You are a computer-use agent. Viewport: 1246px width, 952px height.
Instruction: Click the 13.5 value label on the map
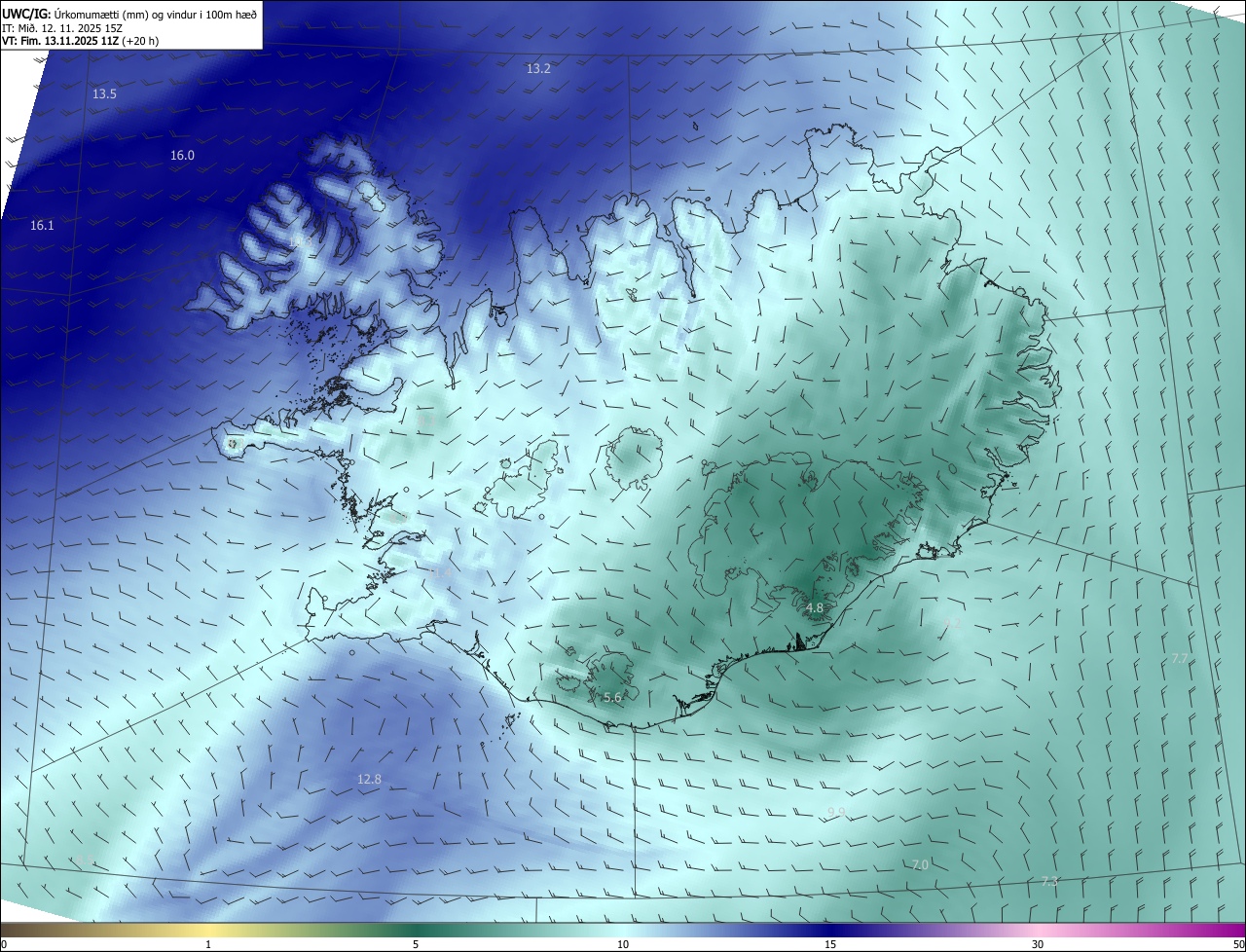105,94
